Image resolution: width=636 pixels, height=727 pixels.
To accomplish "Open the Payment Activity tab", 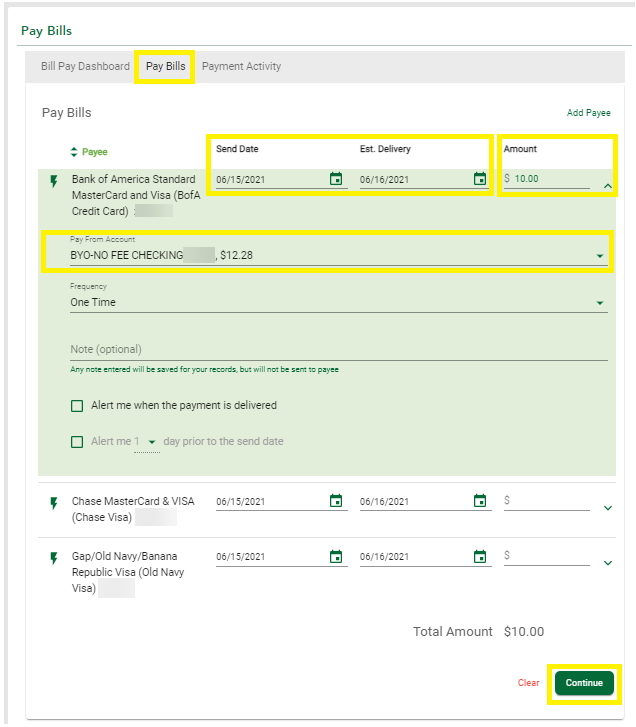I will click(x=242, y=66).
